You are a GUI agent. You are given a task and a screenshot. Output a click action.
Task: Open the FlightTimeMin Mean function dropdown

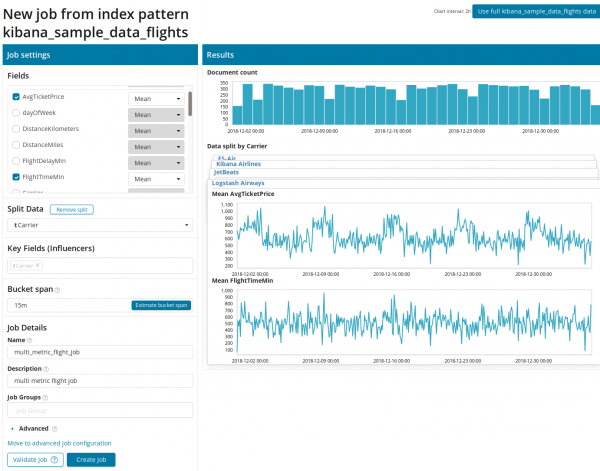(x=156, y=178)
